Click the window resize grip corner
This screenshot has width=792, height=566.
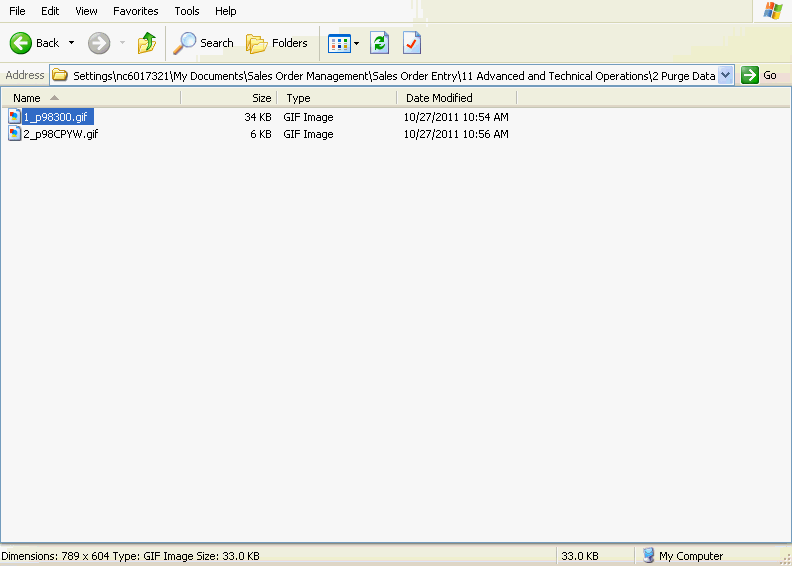pyautogui.click(x=786, y=559)
